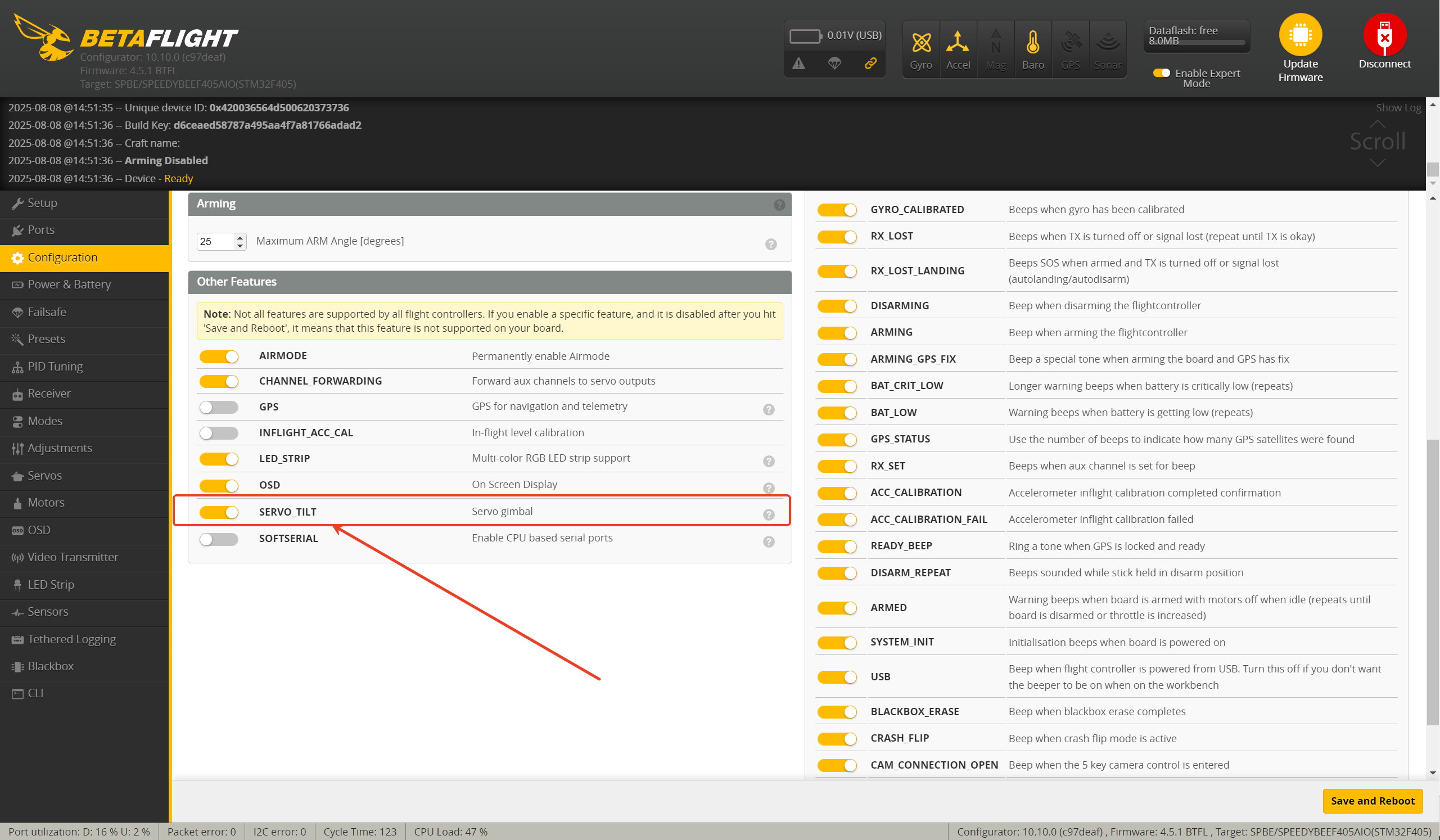Click the battery voltage indicator icon
Image resolution: width=1440 pixels, height=840 pixels.
pyautogui.click(x=805, y=36)
